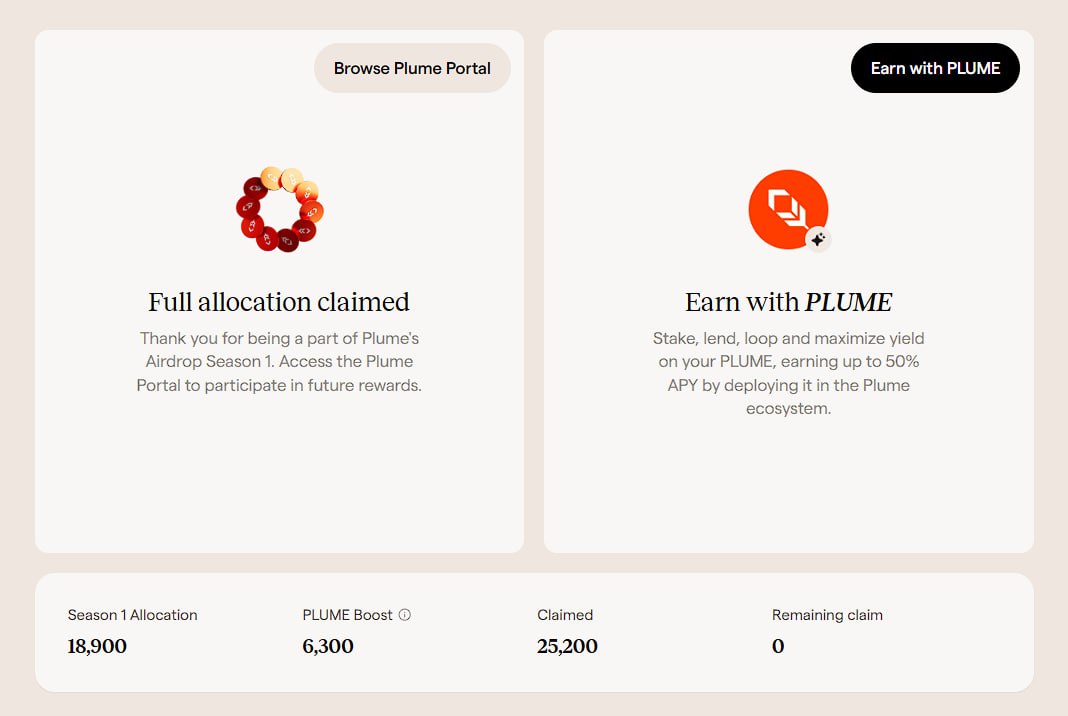Image resolution: width=1068 pixels, height=716 pixels.
Task: Click the Claimed label
Action: point(565,614)
